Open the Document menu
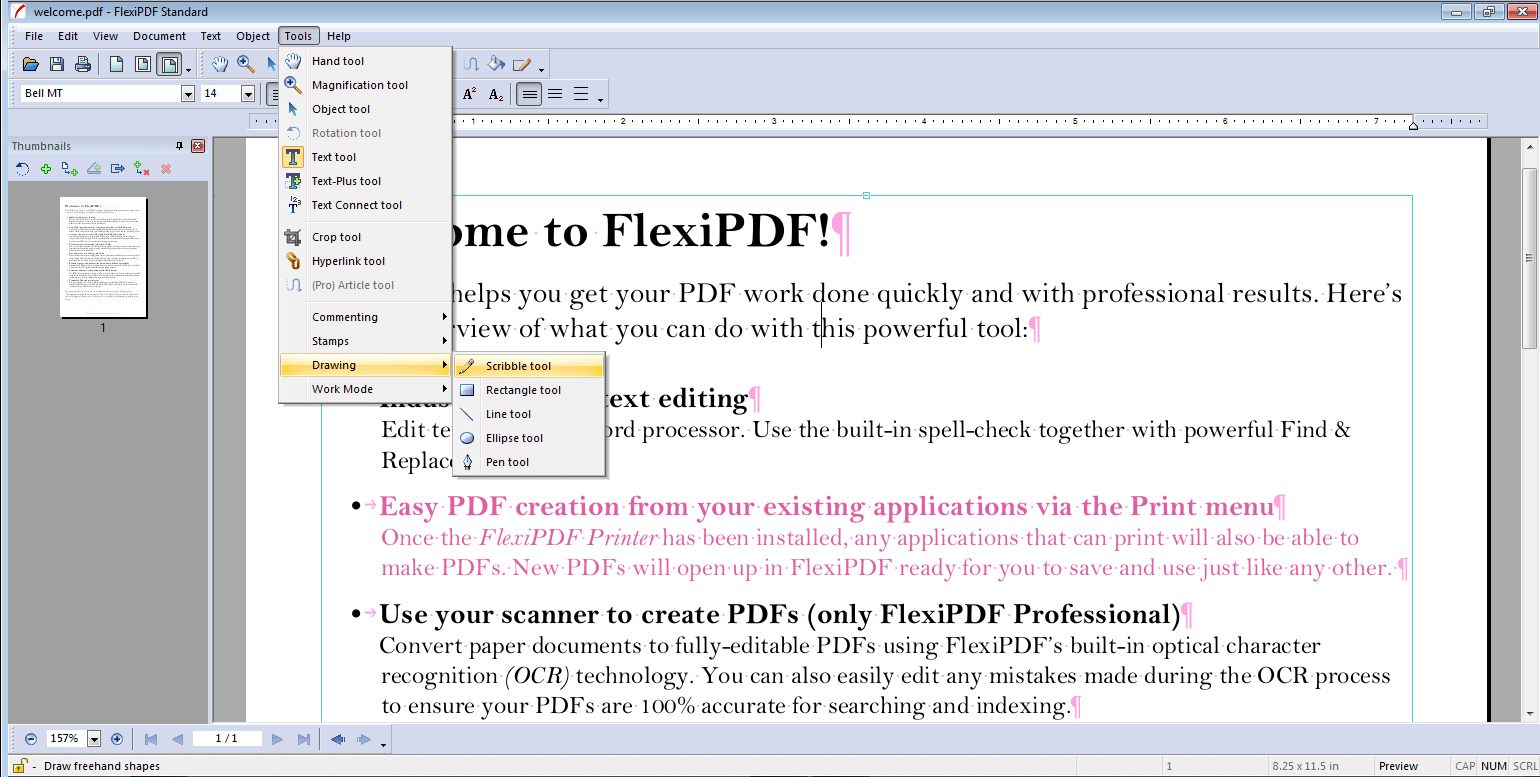1540x777 pixels. (160, 36)
